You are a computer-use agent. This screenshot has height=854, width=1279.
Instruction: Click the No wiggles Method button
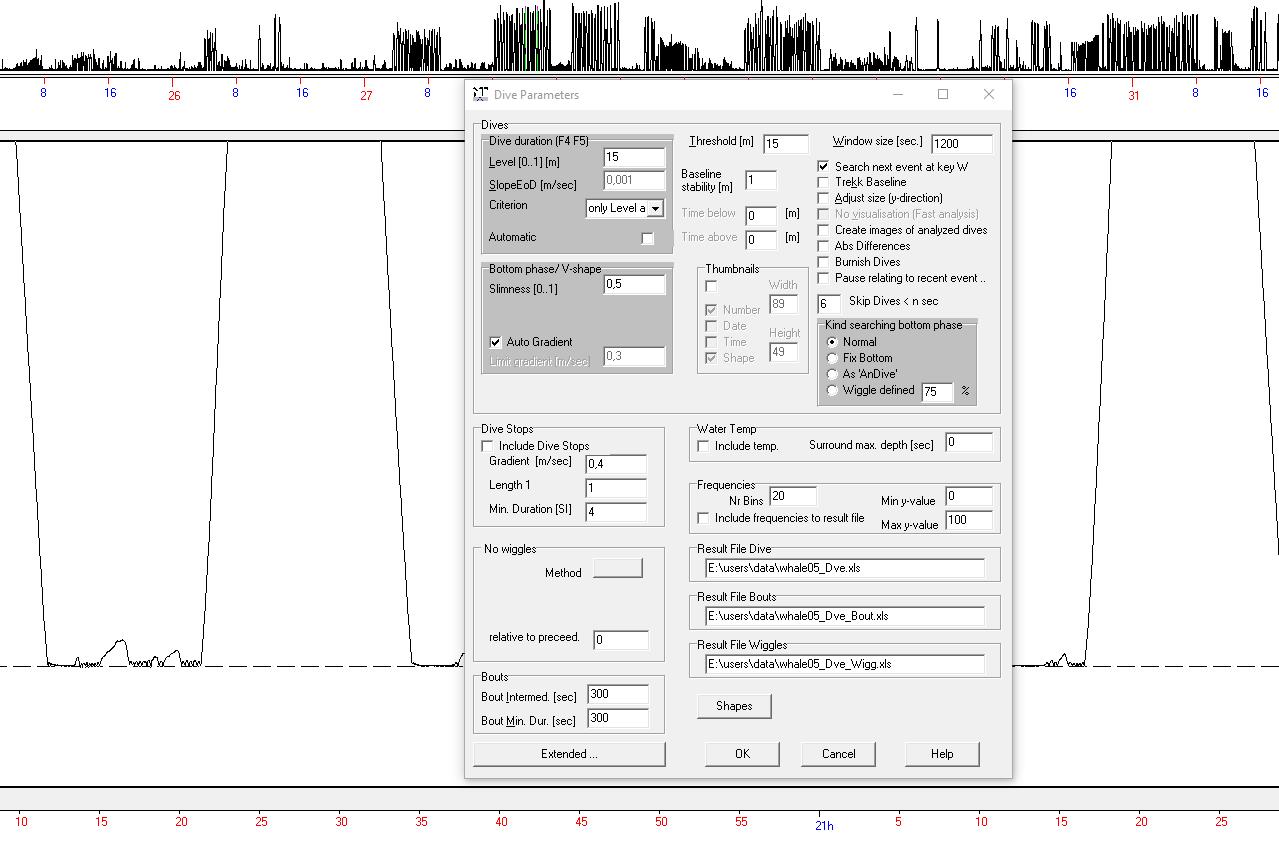[x=617, y=569]
